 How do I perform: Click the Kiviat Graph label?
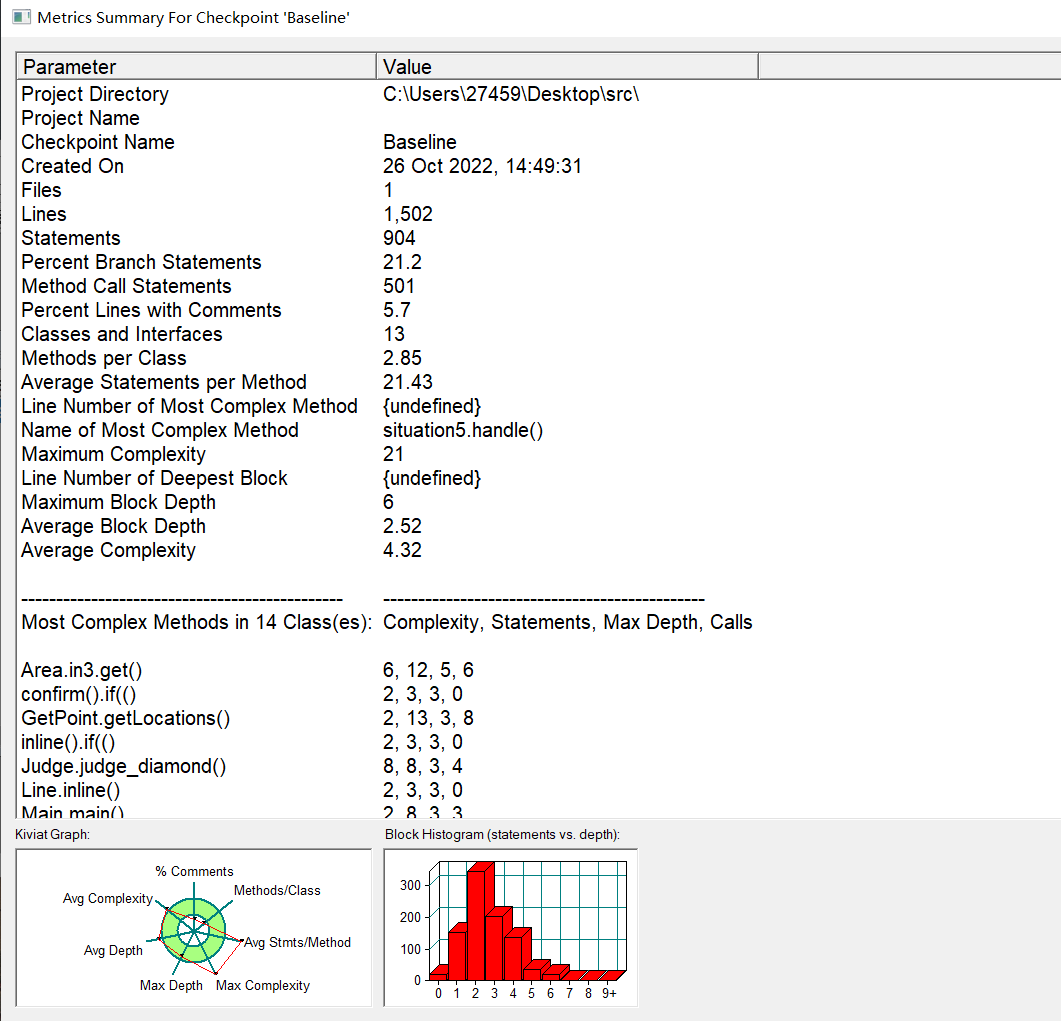(x=52, y=835)
